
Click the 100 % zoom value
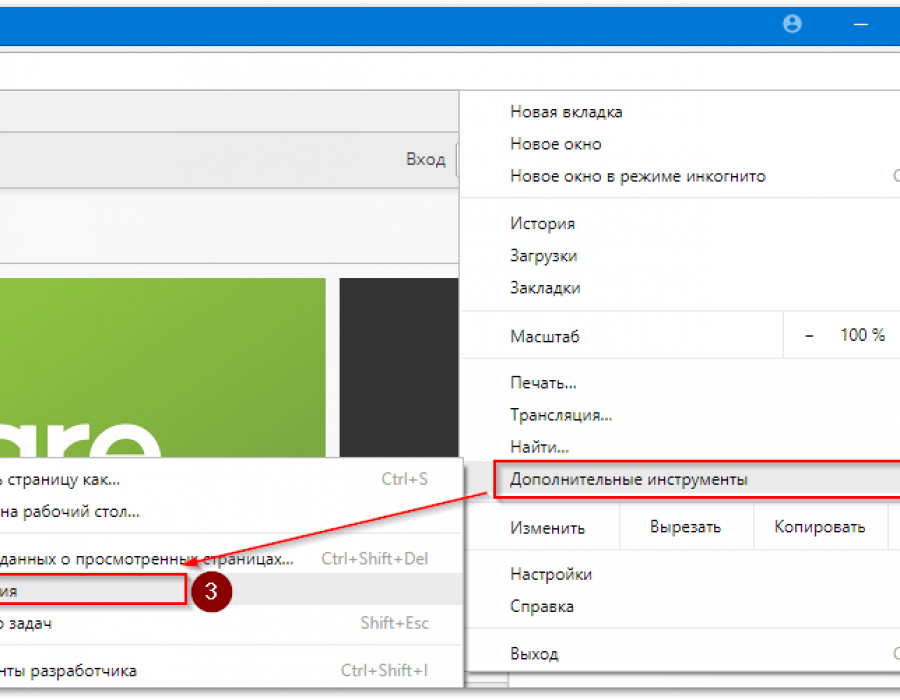coord(862,335)
